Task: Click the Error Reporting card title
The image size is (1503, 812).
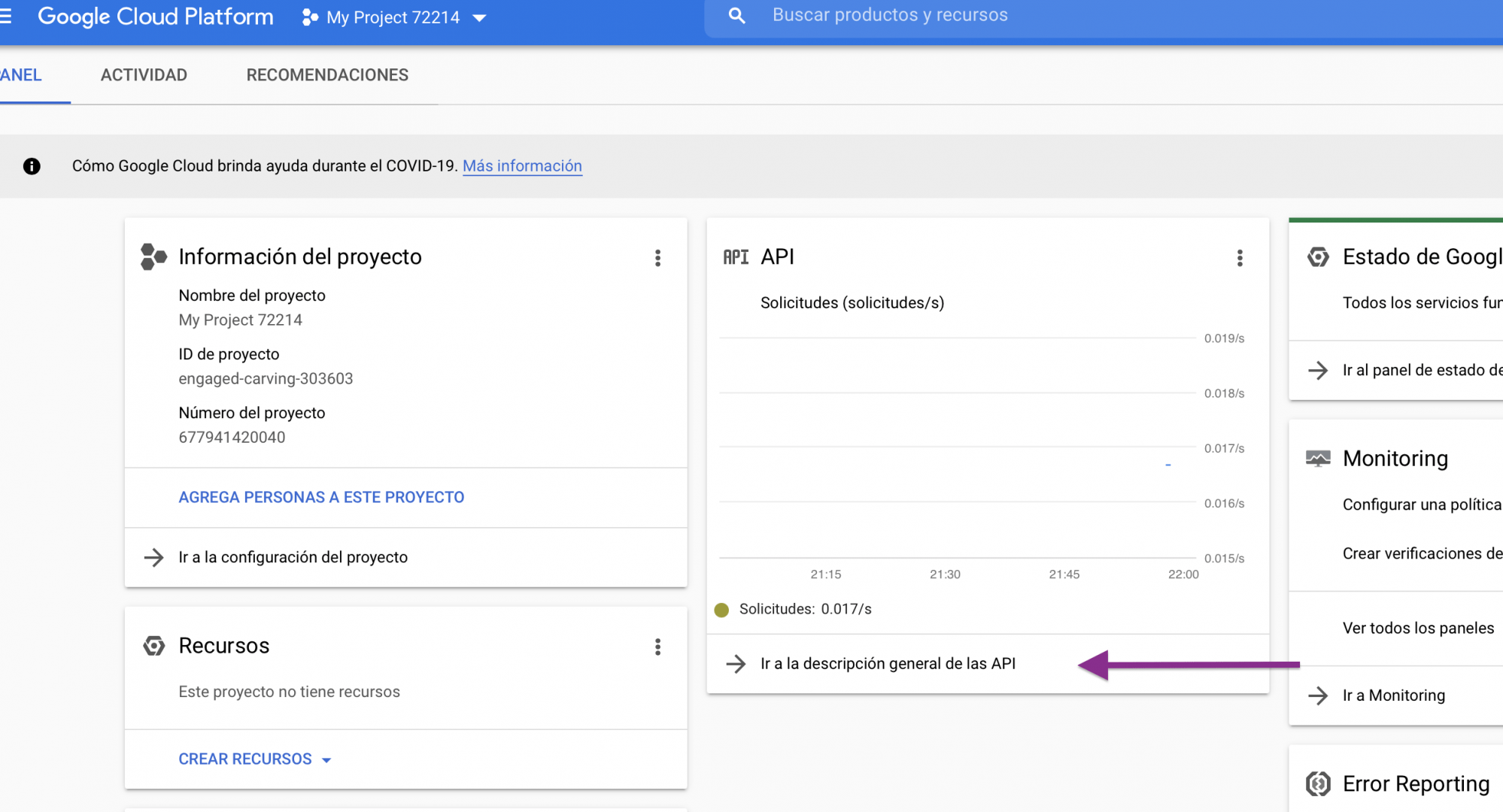Action: 1416,784
